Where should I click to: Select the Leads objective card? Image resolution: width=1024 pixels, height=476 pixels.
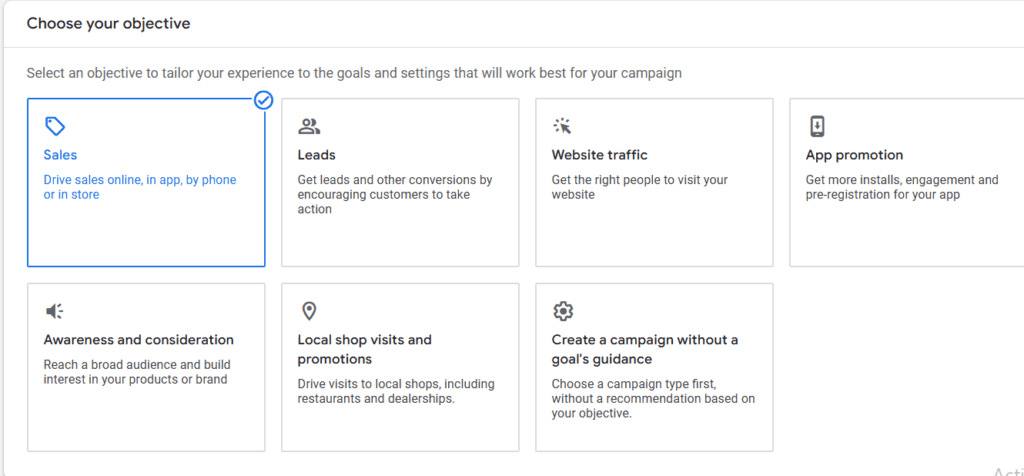400,182
